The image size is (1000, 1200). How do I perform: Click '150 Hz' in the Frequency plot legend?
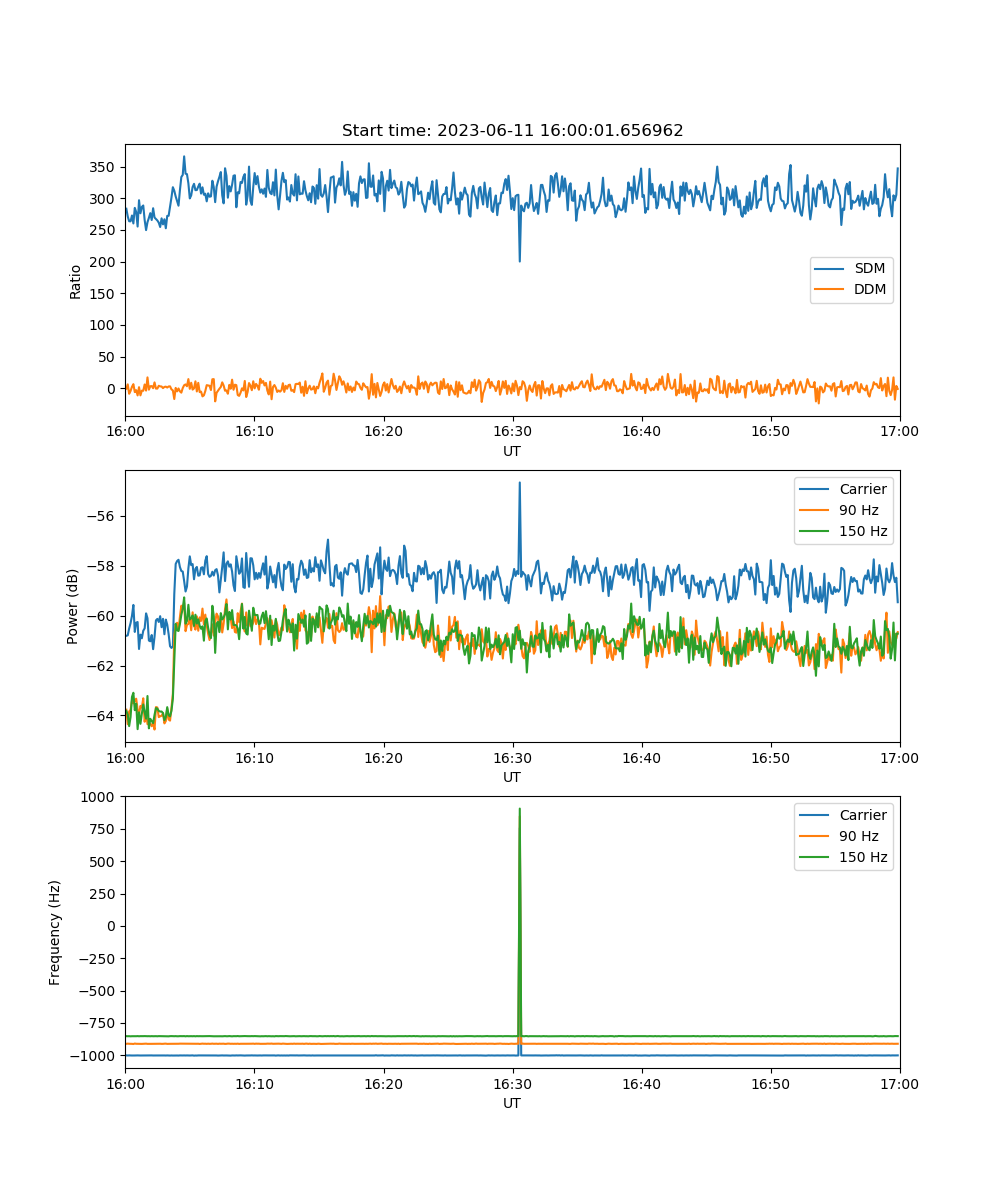tap(863, 857)
